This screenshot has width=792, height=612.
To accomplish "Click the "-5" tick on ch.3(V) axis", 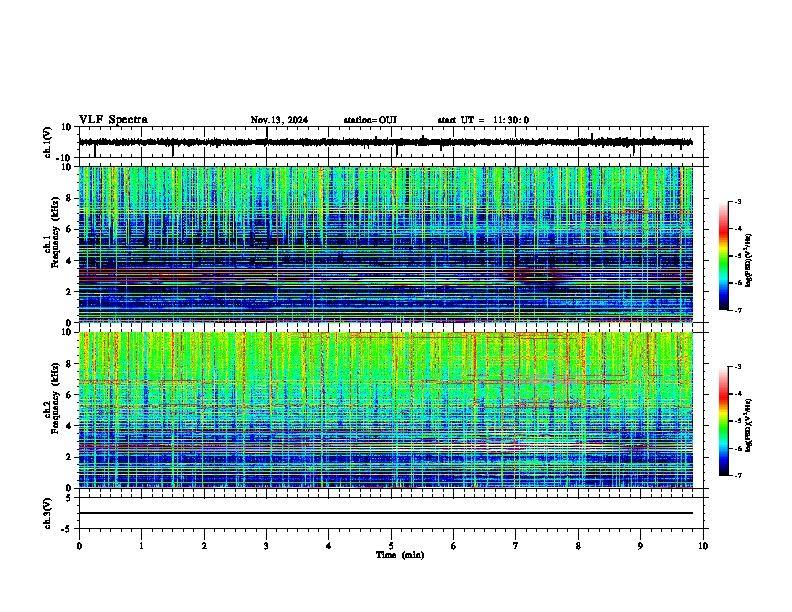I will pos(68,529).
